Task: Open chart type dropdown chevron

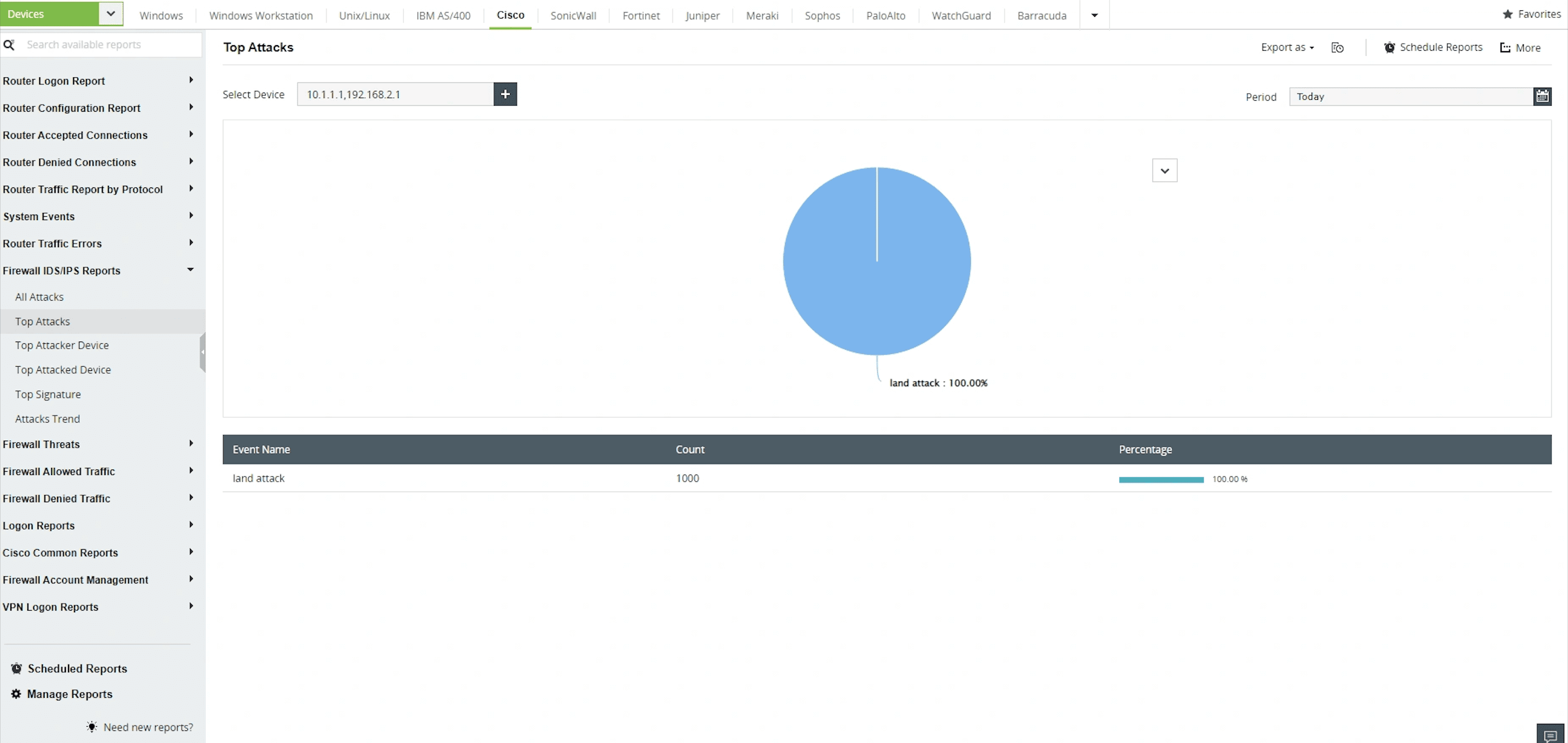Action: tap(1164, 170)
